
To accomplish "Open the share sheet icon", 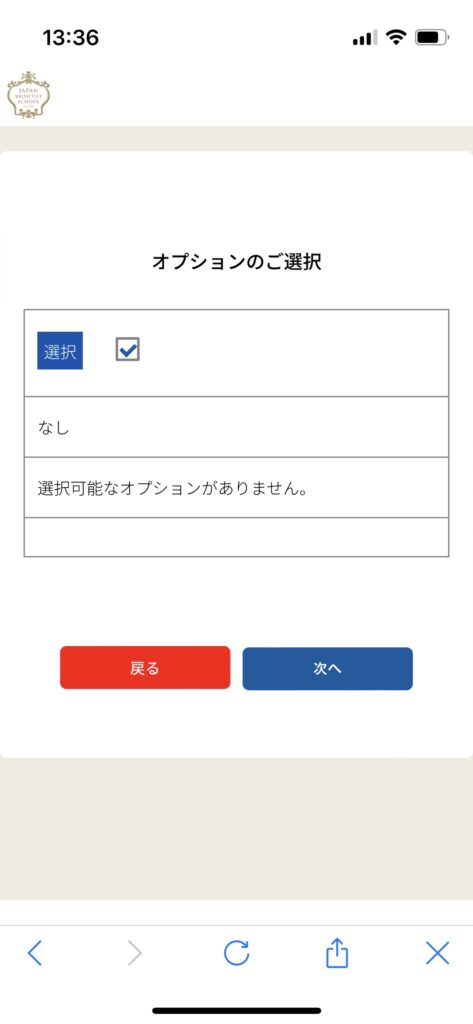I will [x=337, y=953].
